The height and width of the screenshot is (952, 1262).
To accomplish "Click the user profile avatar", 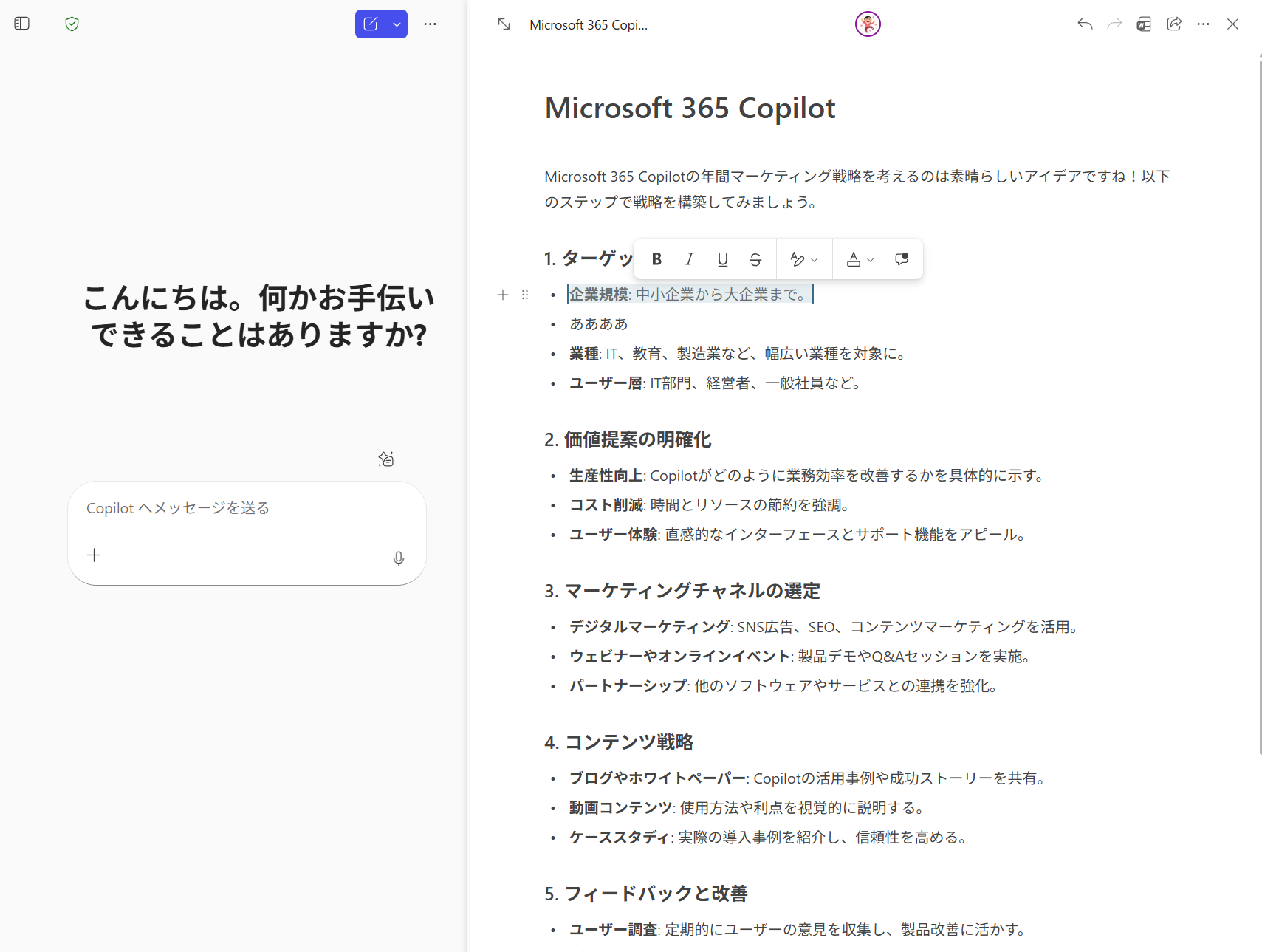I will tap(868, 24).
